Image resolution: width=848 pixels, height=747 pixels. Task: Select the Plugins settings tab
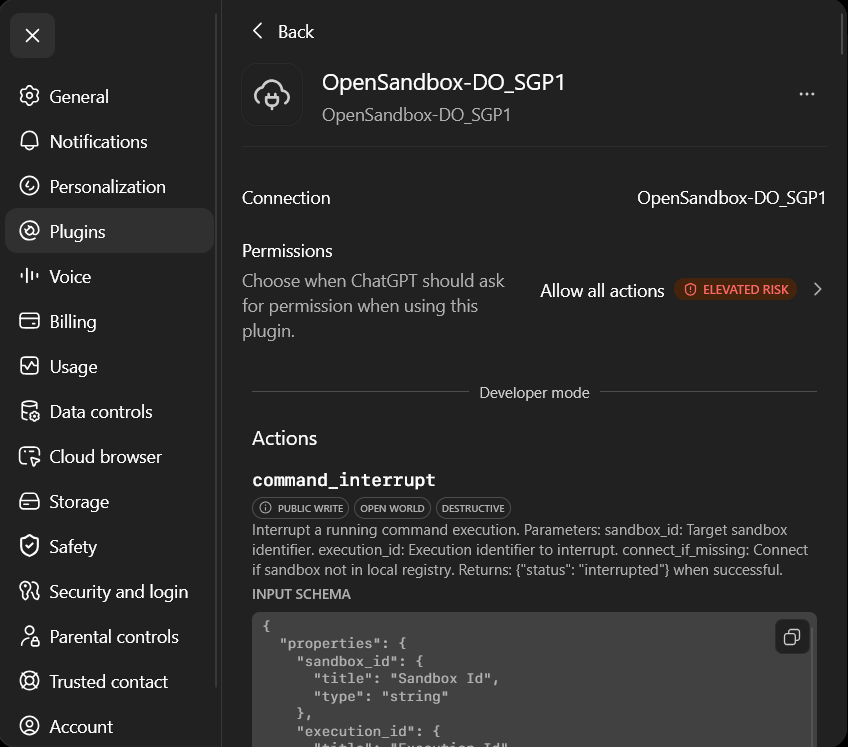109,231
